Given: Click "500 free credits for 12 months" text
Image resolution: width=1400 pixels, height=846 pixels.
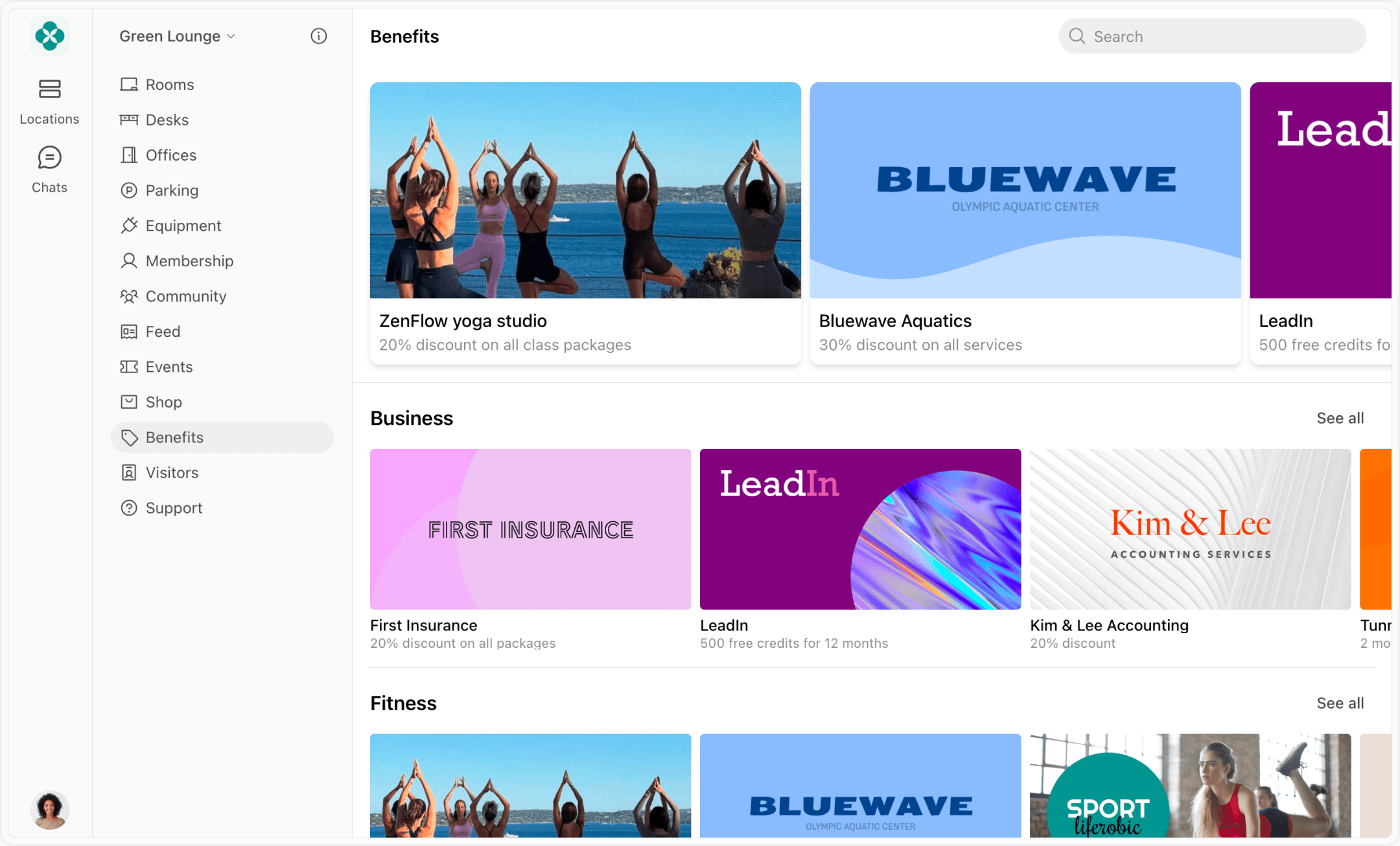Looking at the screenshot, I should pos(794,643).
